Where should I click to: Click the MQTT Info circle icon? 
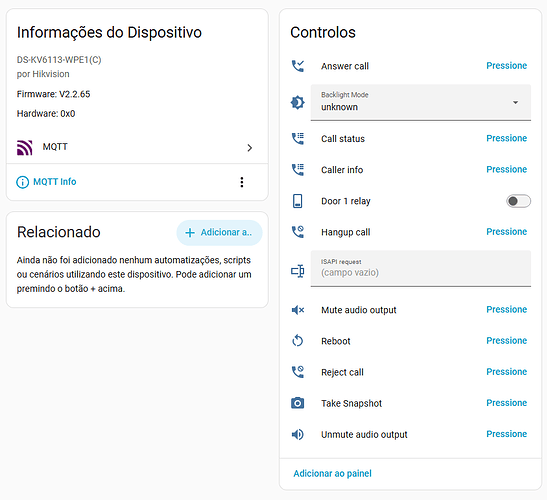tap(23, 182)
